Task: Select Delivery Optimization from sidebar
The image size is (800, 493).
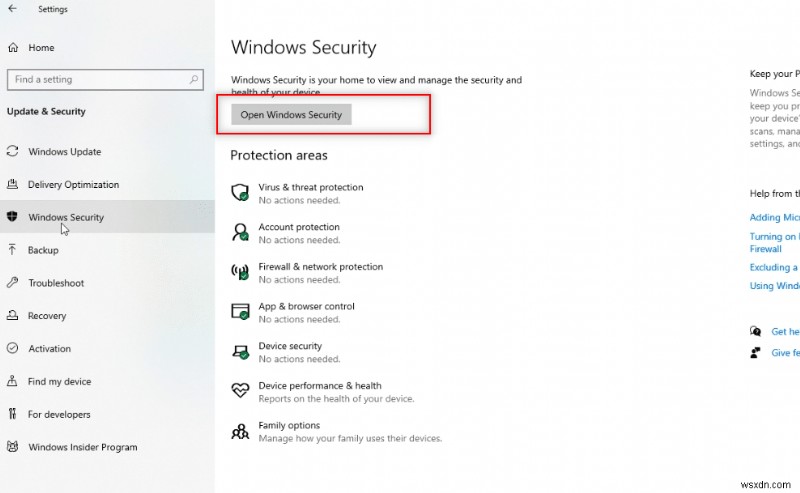Action: pyautogui.click(x=73, y=185)
